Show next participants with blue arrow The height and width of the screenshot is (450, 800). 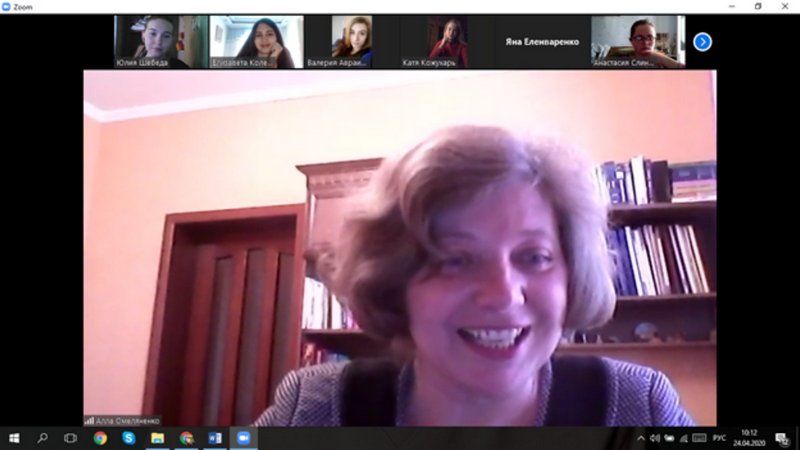click(x=702, y=42)
